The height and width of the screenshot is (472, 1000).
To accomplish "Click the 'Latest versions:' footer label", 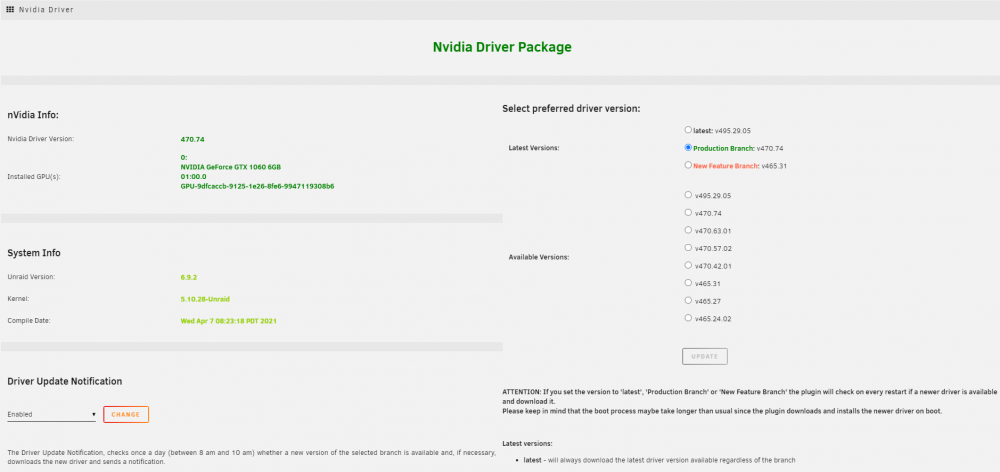I will point(527,443).
